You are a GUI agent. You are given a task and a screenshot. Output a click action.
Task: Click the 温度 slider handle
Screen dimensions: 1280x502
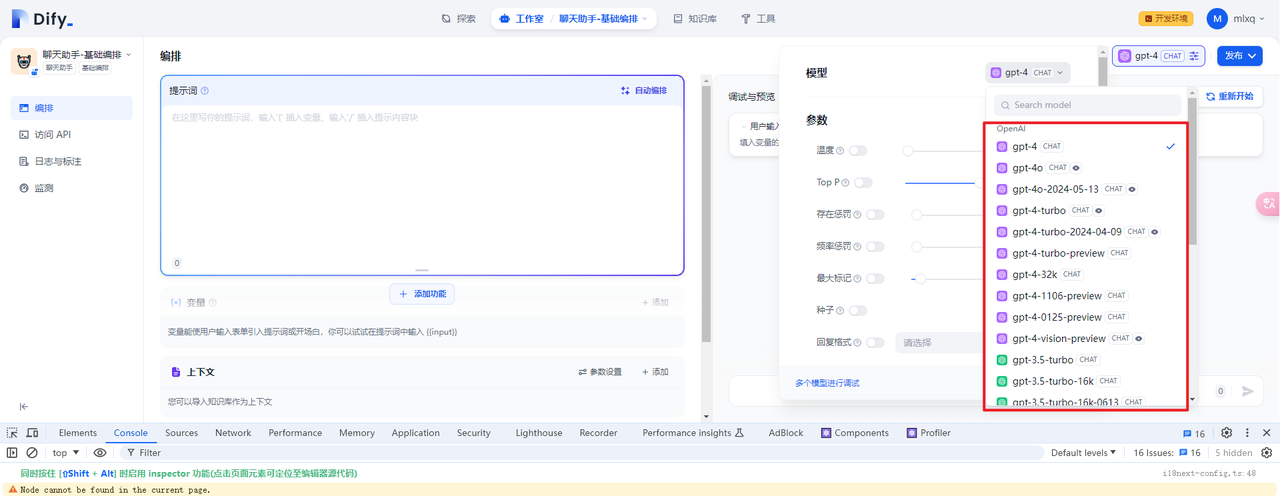(x=908, y=151)
